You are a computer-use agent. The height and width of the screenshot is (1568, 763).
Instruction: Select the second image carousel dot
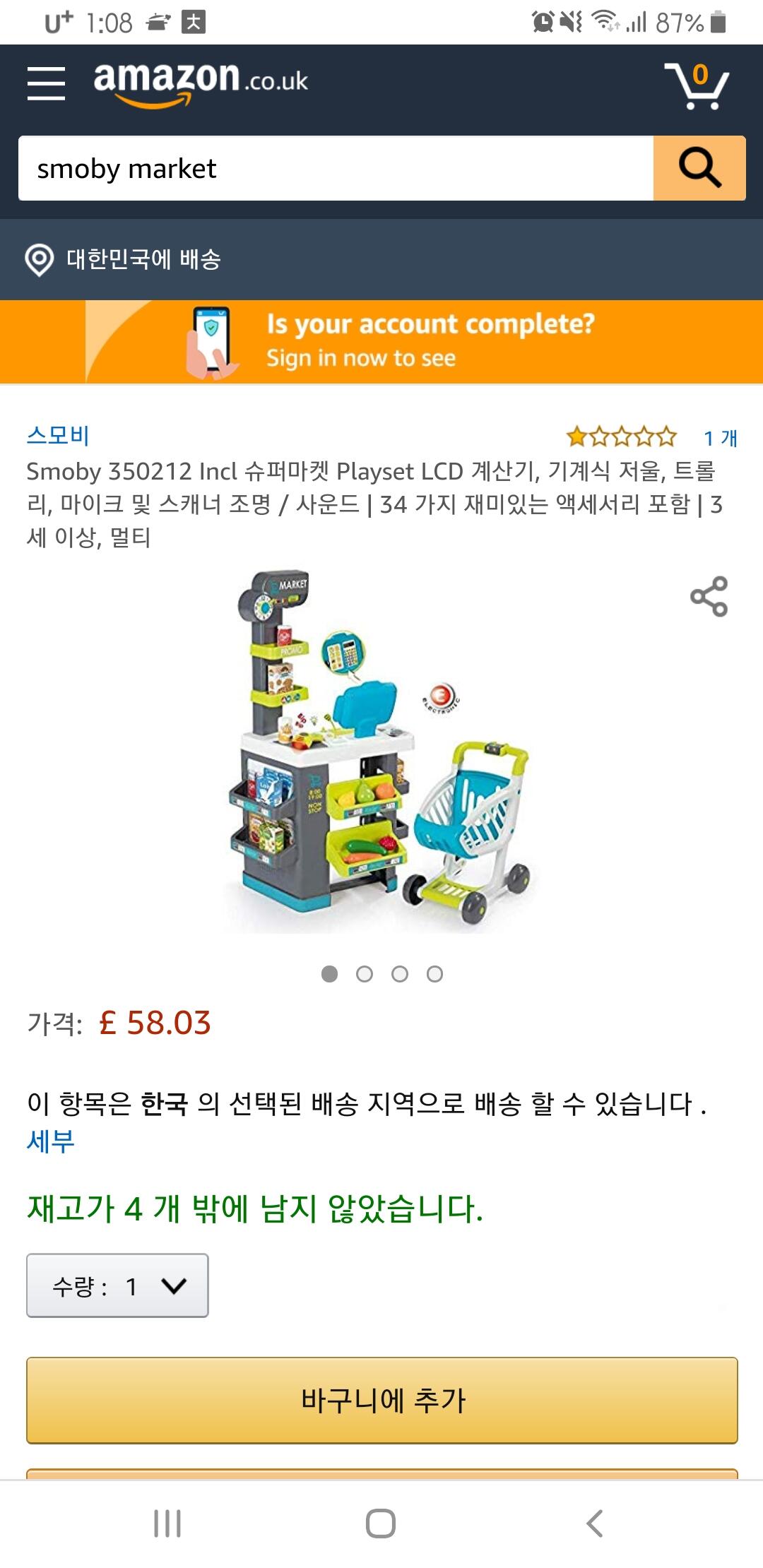365,974
